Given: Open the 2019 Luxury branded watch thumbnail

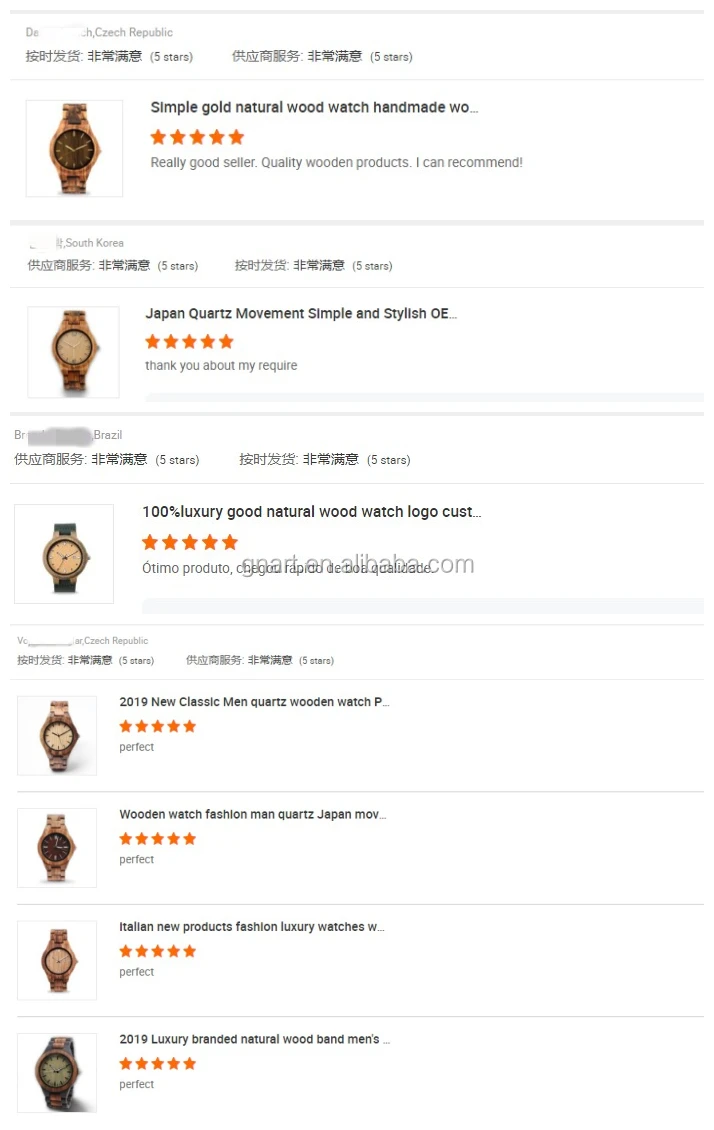Looking at the screenshot, I should point(57,1072).
